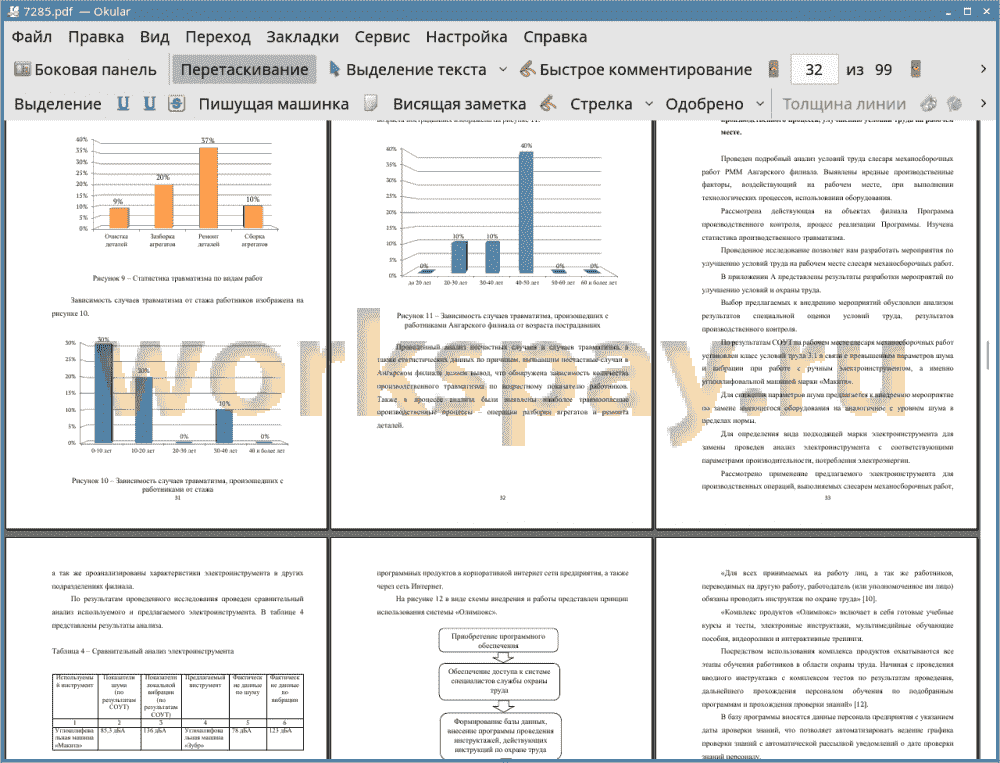Activate the Висящая заметка pop-up note tool
Screen dimensions: 1000x763
pyautogui.click(x=459, y=104)
